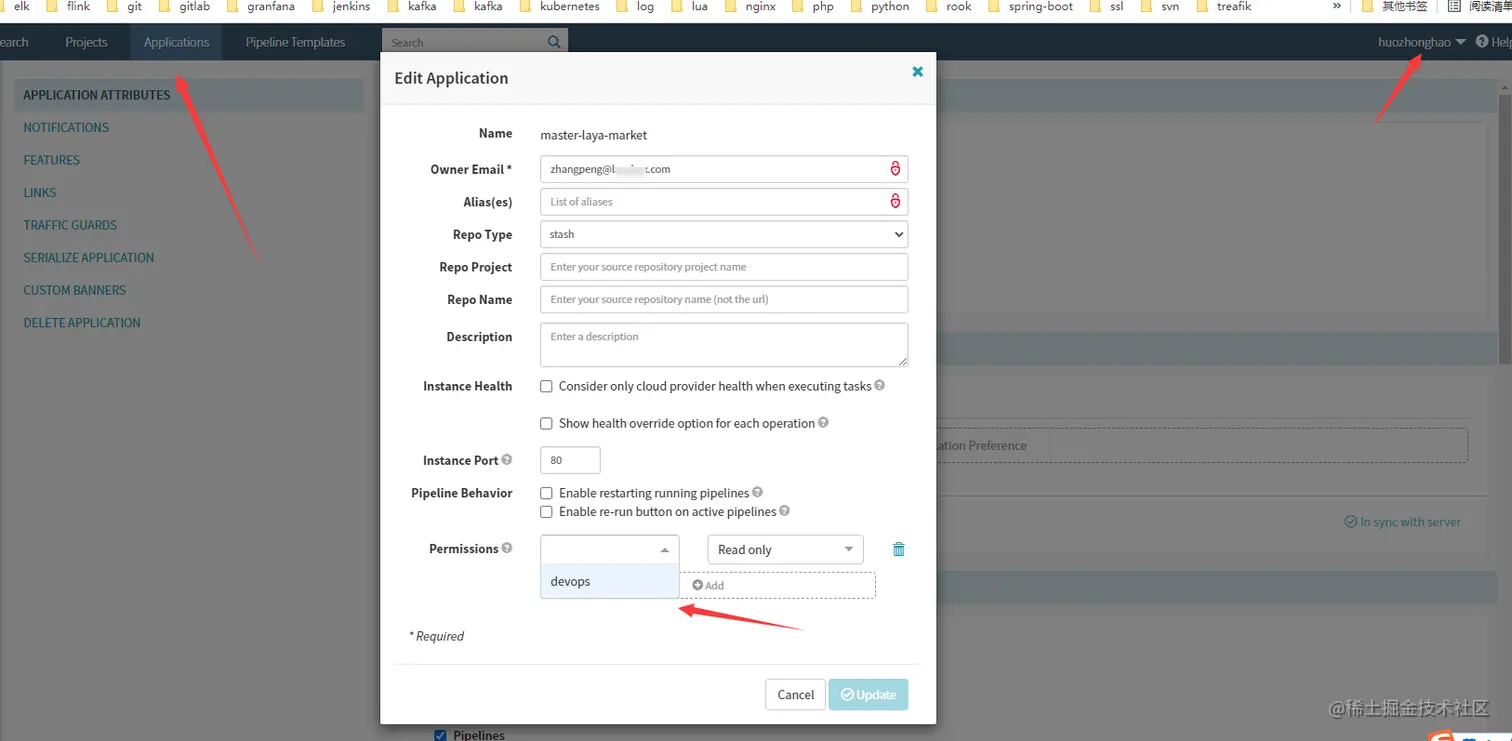Click the Add permission button

click(x=708, y=585)
